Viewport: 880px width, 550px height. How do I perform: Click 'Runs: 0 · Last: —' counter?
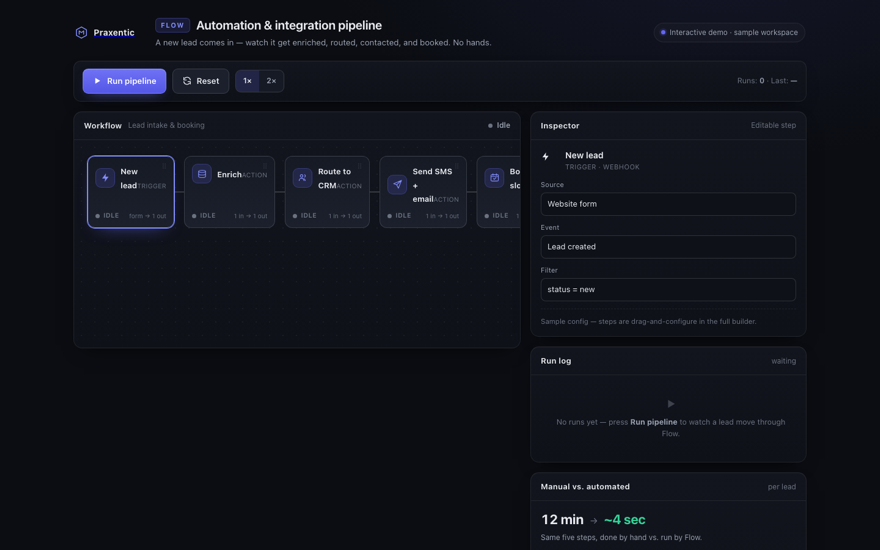pos(767,81)
